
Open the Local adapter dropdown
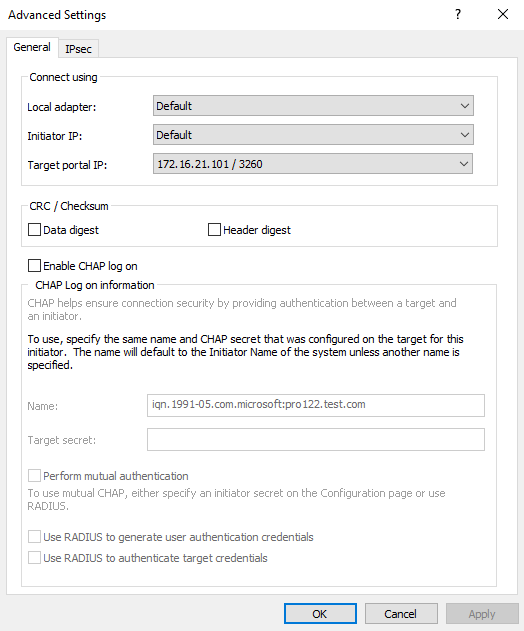coord(313,106)
